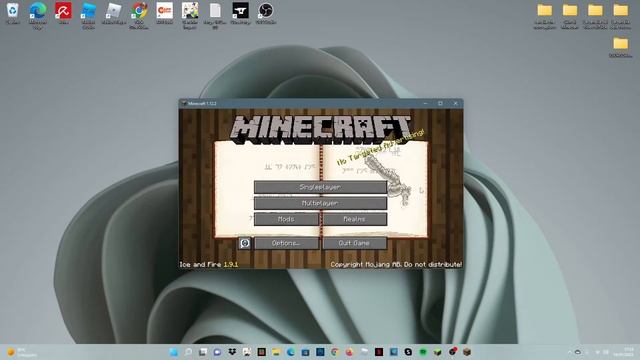Open Microsoft Edge from the taskbar

click(x=291, y=352)
